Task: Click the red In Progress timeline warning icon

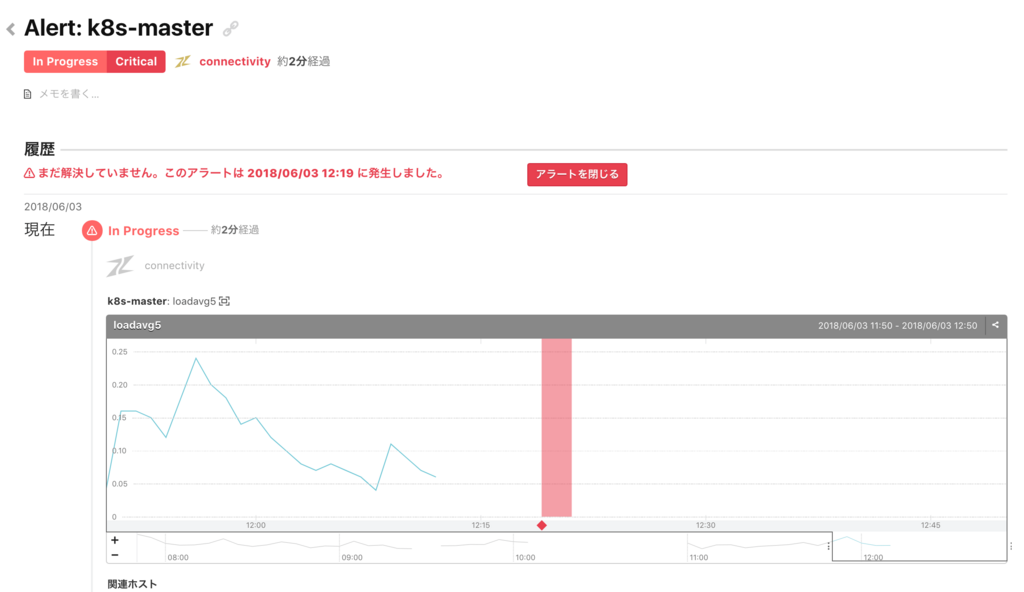Action: [x=92, y=231]
